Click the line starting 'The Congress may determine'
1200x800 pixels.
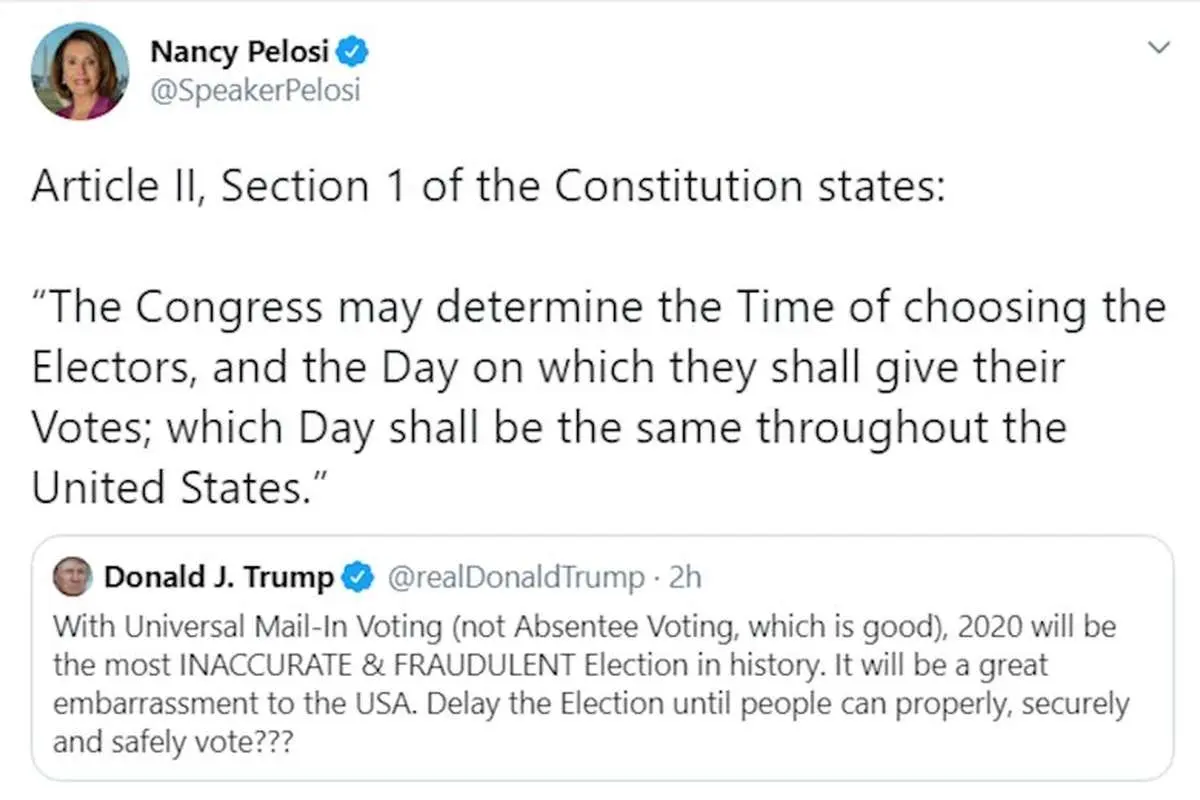[598, 308]
